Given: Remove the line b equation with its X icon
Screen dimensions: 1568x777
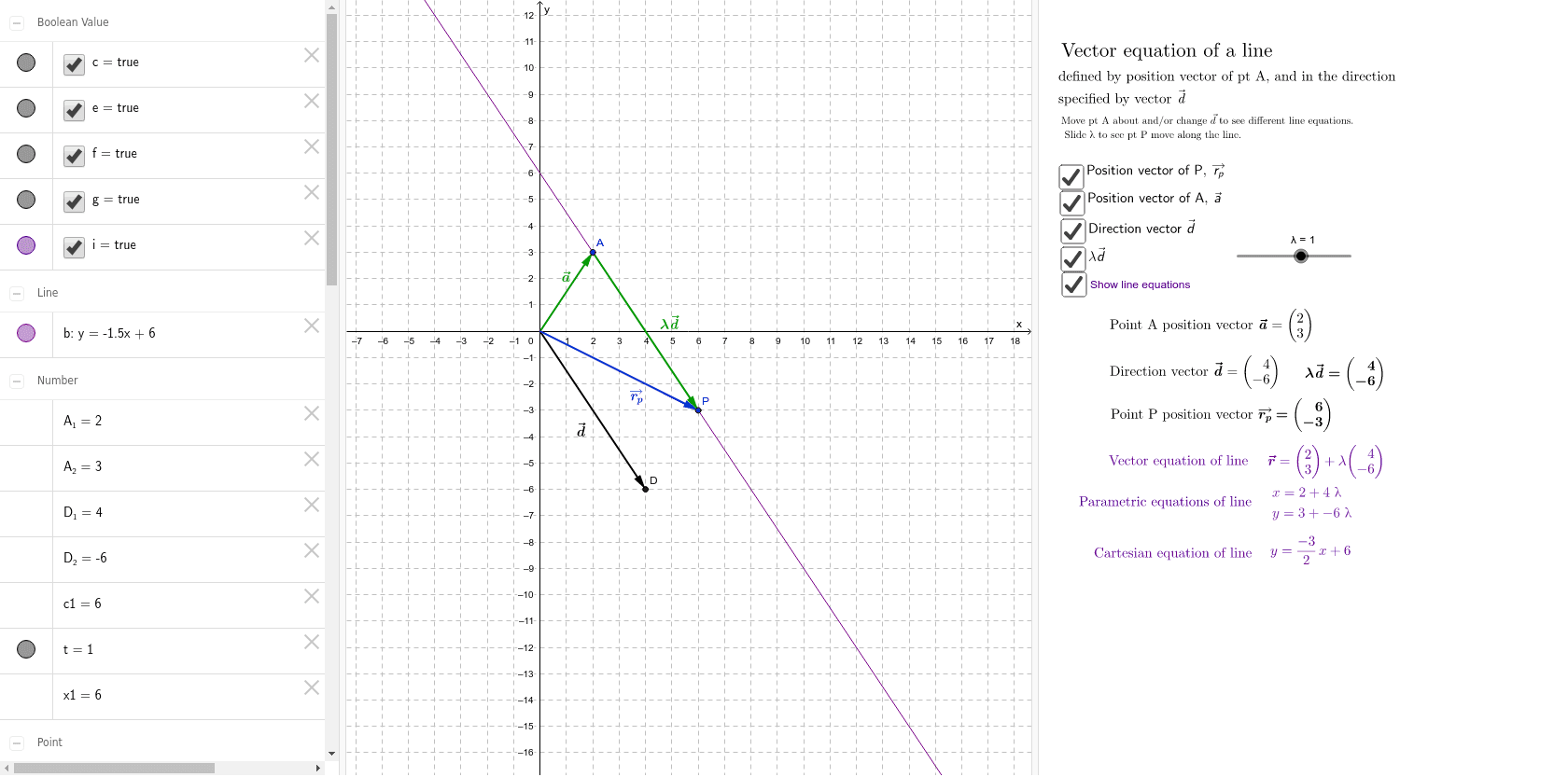Looking at the screenshot, I should click(312, 326).
